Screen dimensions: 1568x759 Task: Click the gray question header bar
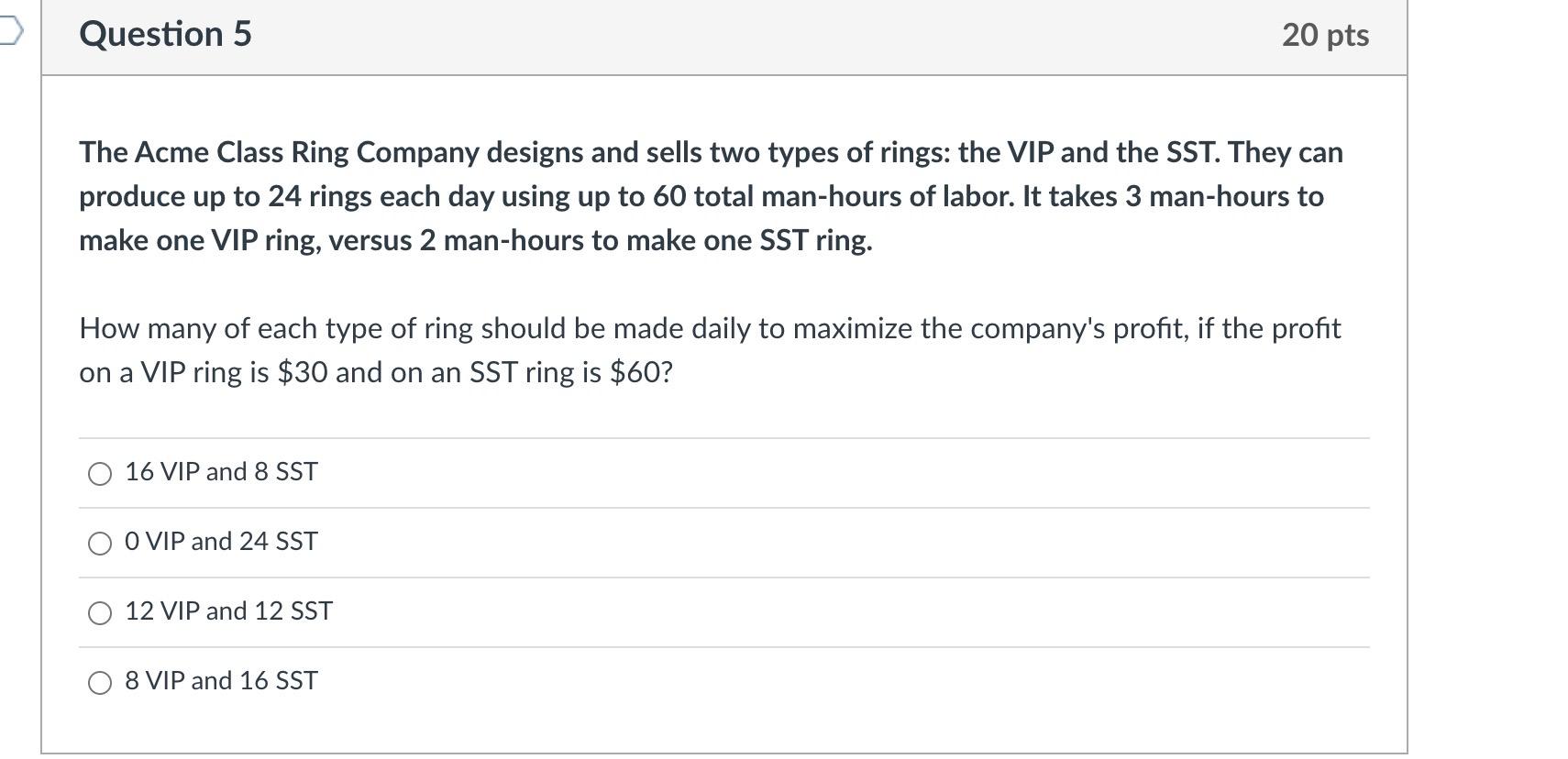724,37
